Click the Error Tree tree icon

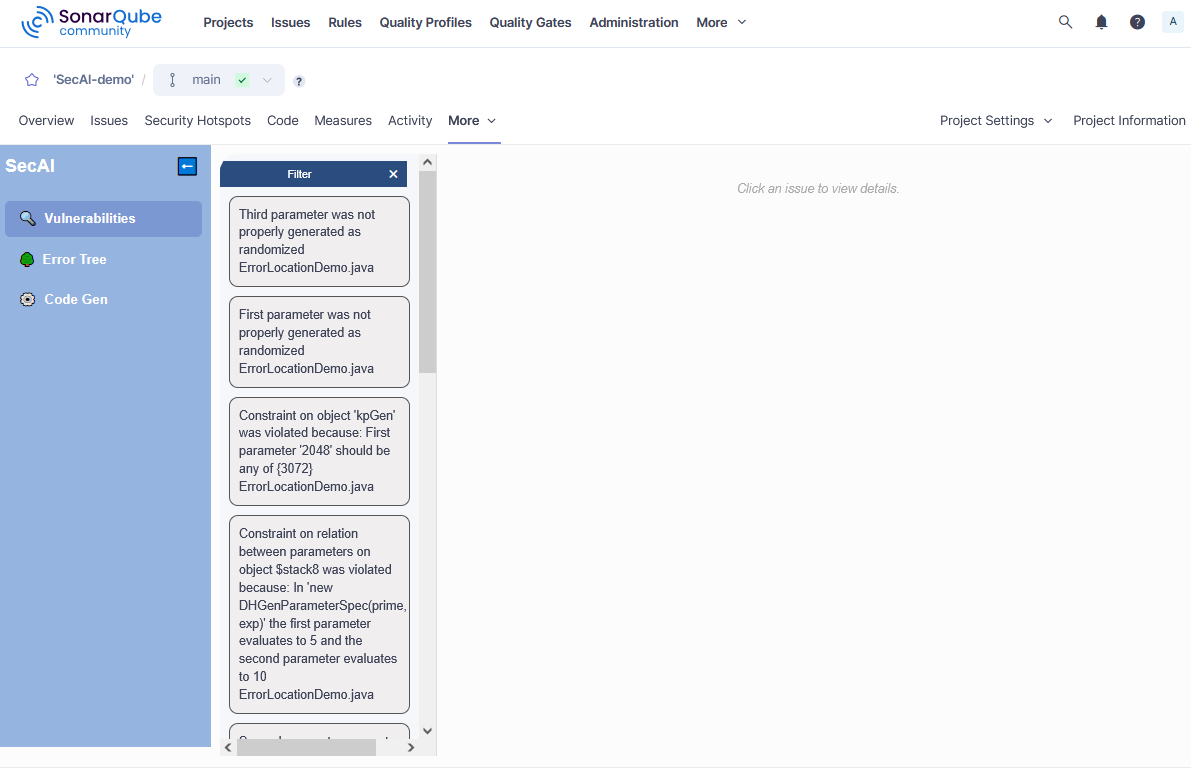click(27, 260)
